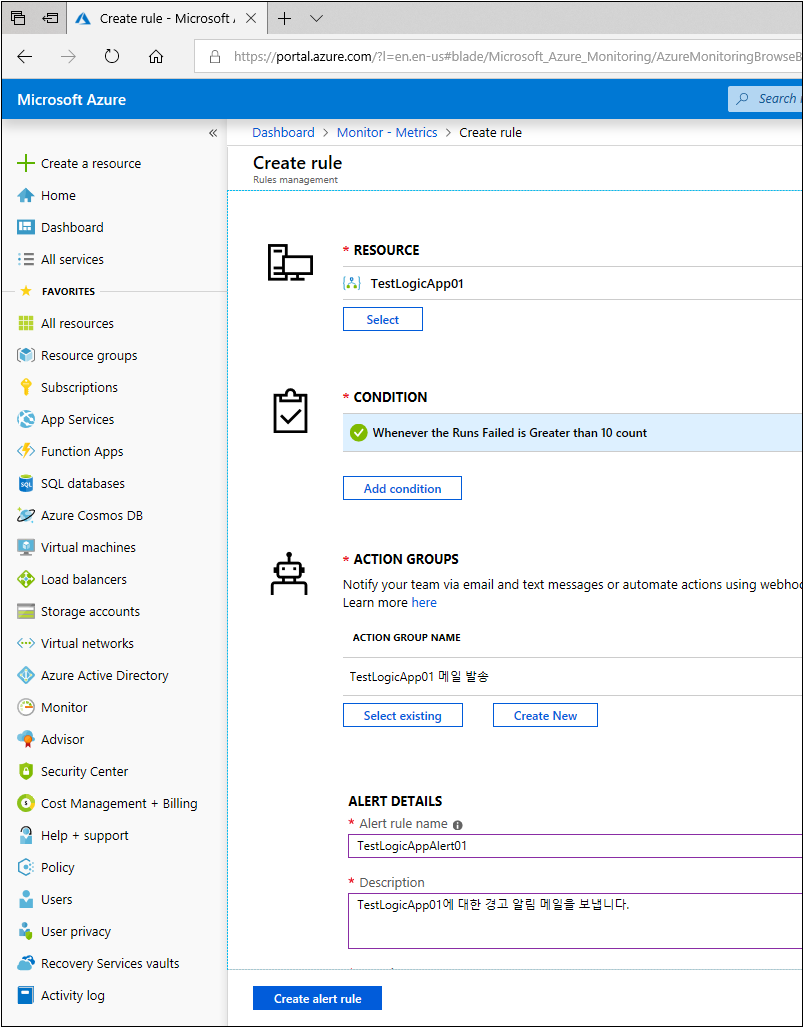
Task: Click the Microsoft Azure header title
Action: (x=71, y=100)
